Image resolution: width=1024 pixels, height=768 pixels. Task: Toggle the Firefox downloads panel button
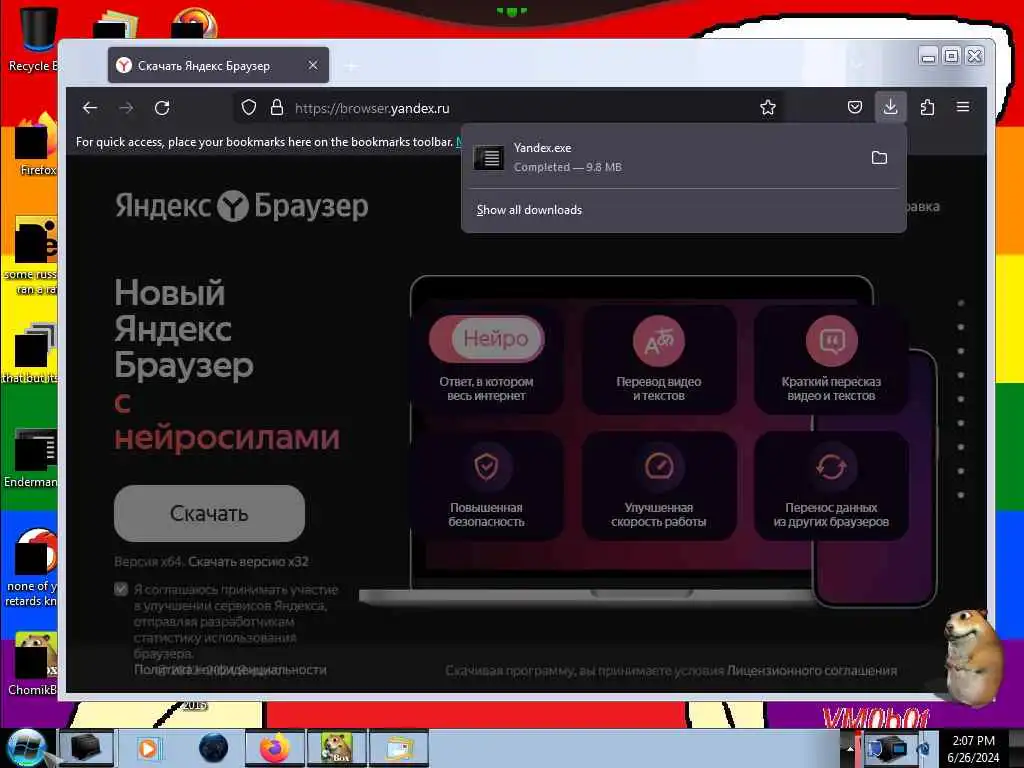pyautogui.click(x=890, y=107)
